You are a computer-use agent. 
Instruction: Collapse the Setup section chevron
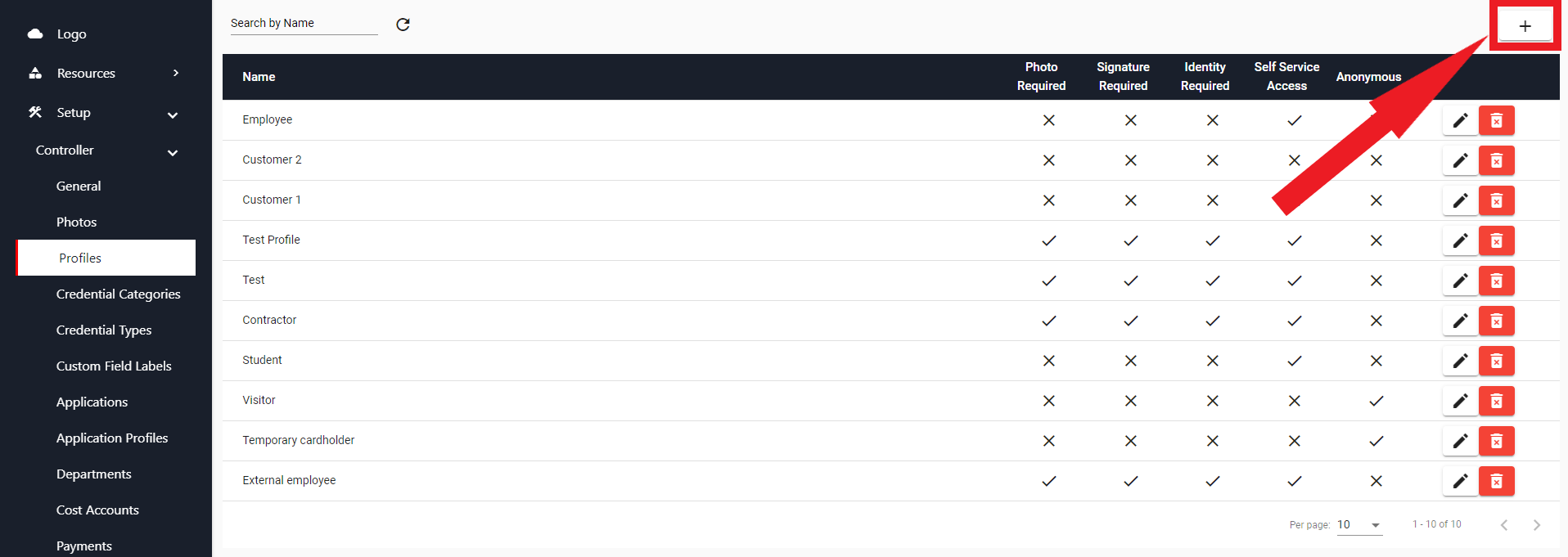[173, 115]
